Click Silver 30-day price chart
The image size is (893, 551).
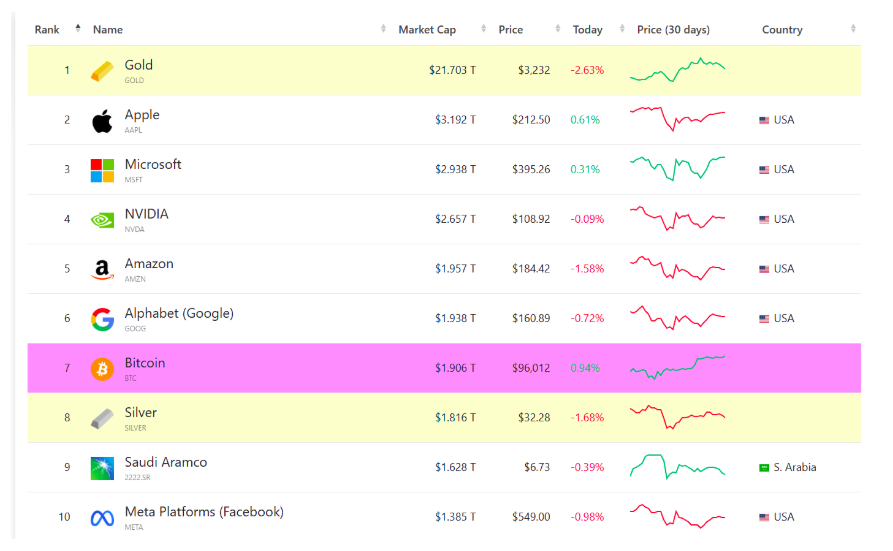click(677, 417)
